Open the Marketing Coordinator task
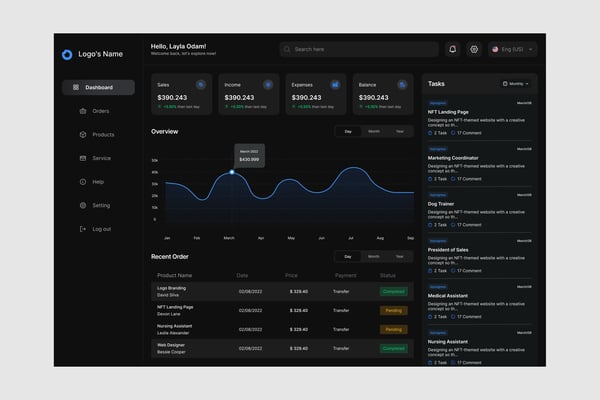 tap(453, 158)
